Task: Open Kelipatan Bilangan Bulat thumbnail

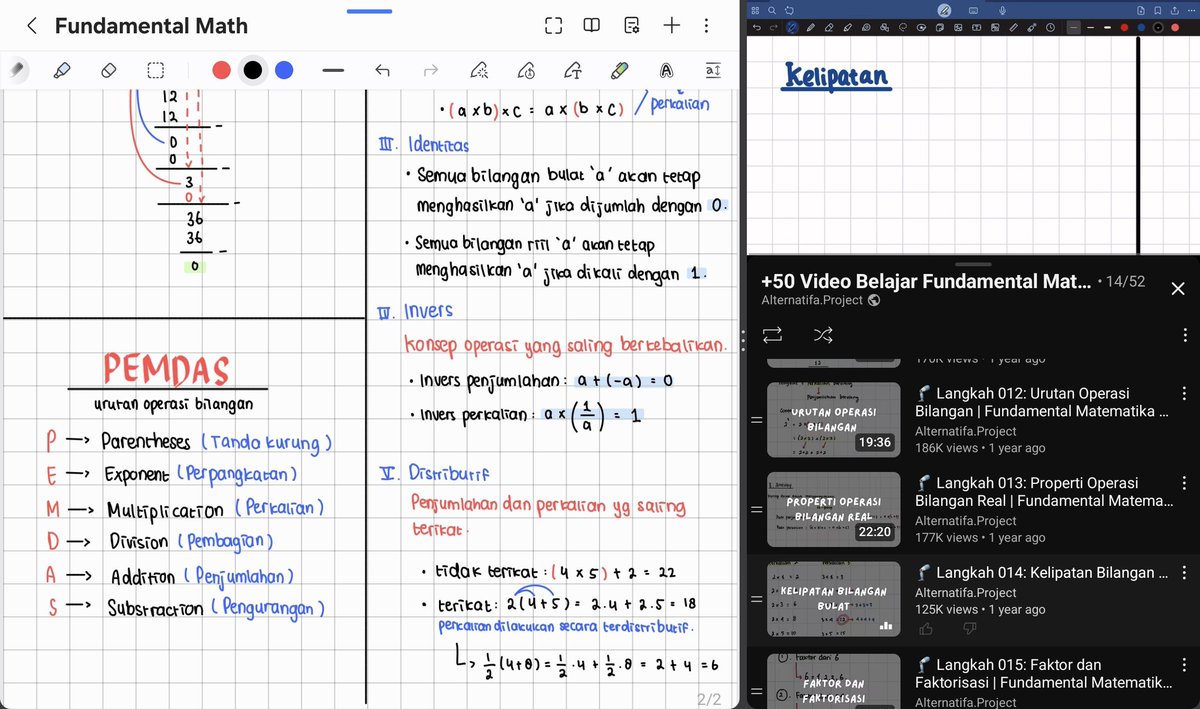Action: (833, 599)
